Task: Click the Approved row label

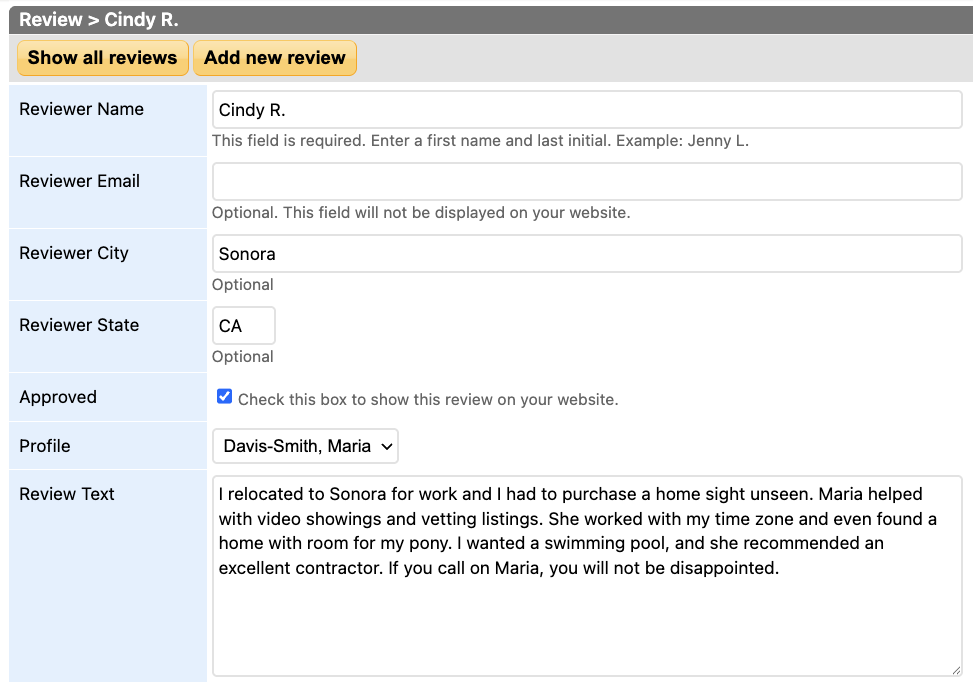Action: (58, 397)
